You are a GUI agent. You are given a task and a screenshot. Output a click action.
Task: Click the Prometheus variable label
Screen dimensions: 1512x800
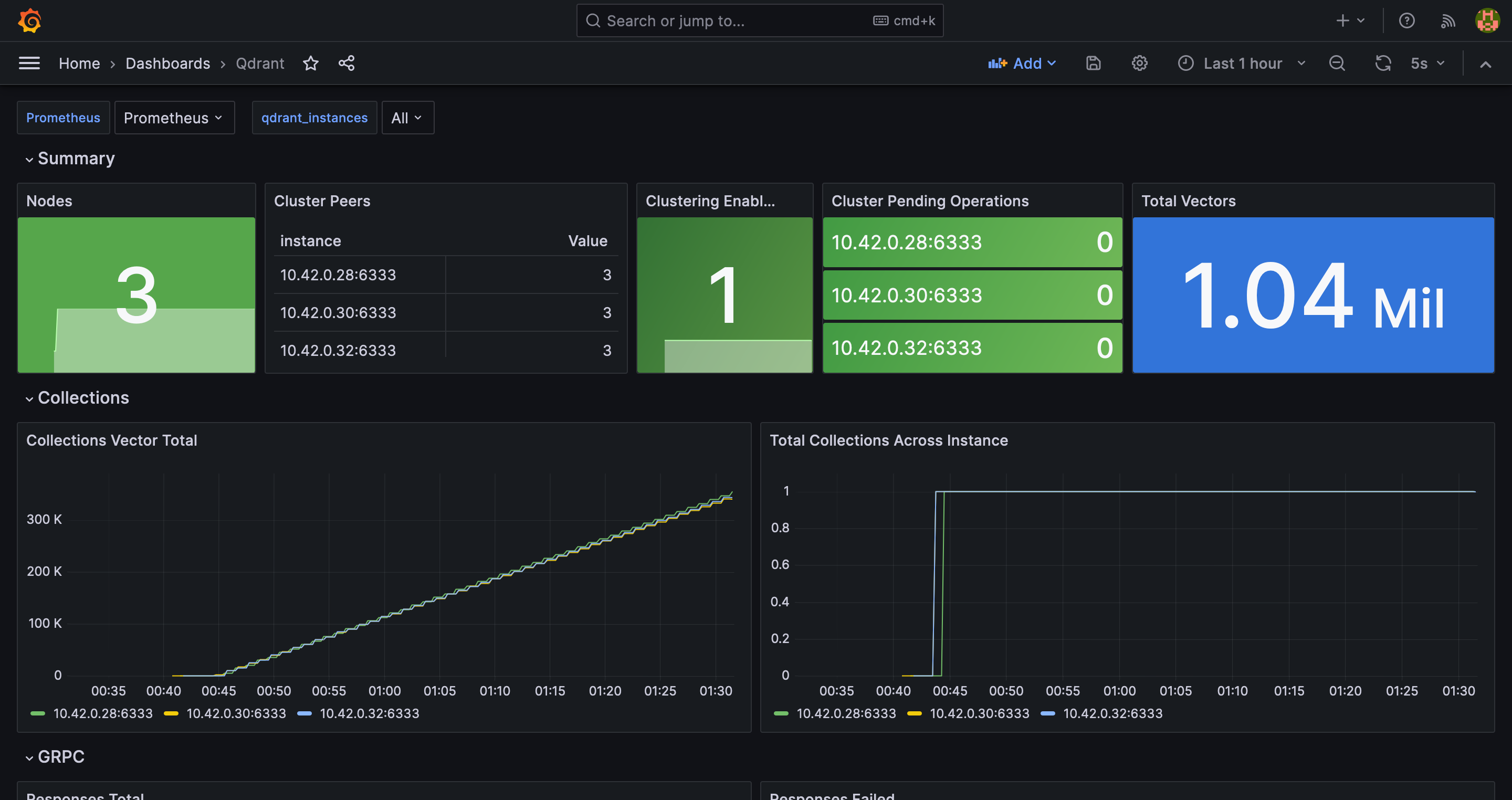coord(64,118)
